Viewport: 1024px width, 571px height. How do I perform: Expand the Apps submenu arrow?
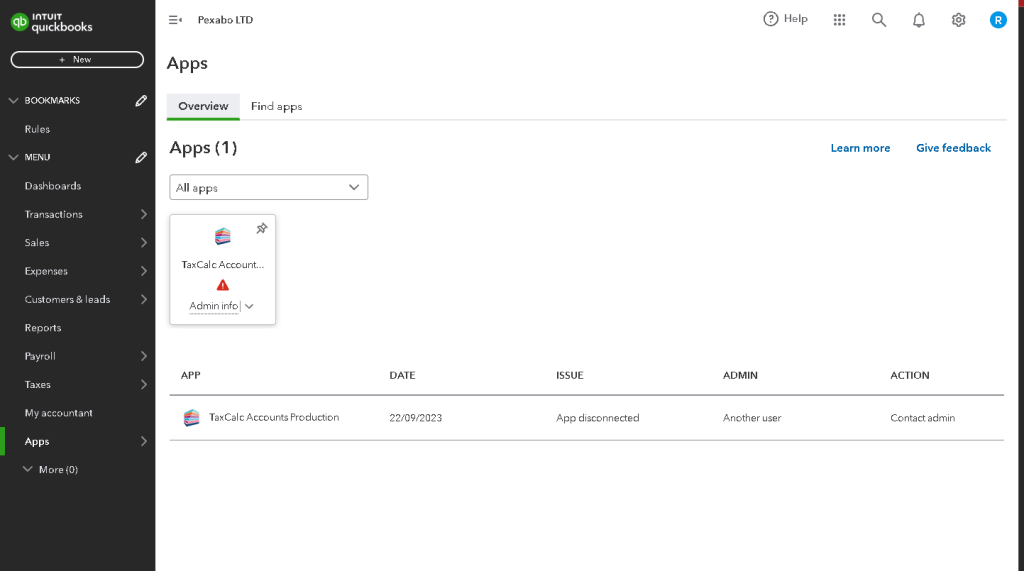point(144,442)
